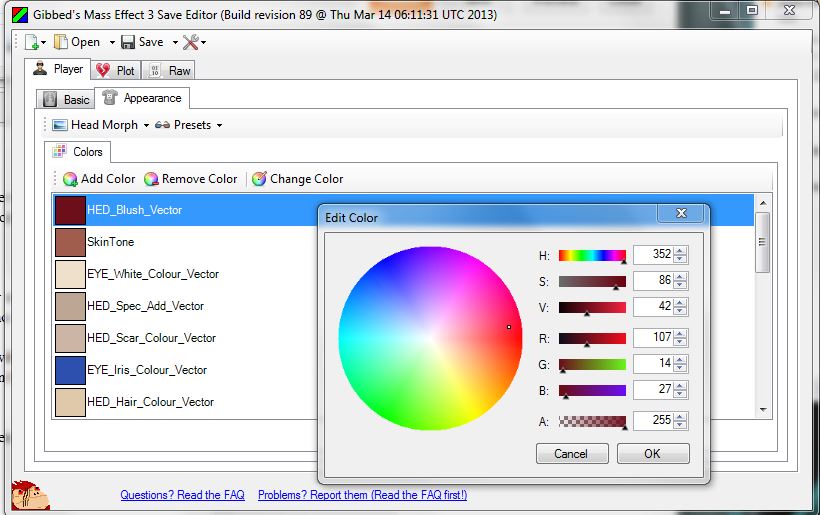The image size is (820, 515).
Task: Click Add Color
Action: 99,179
